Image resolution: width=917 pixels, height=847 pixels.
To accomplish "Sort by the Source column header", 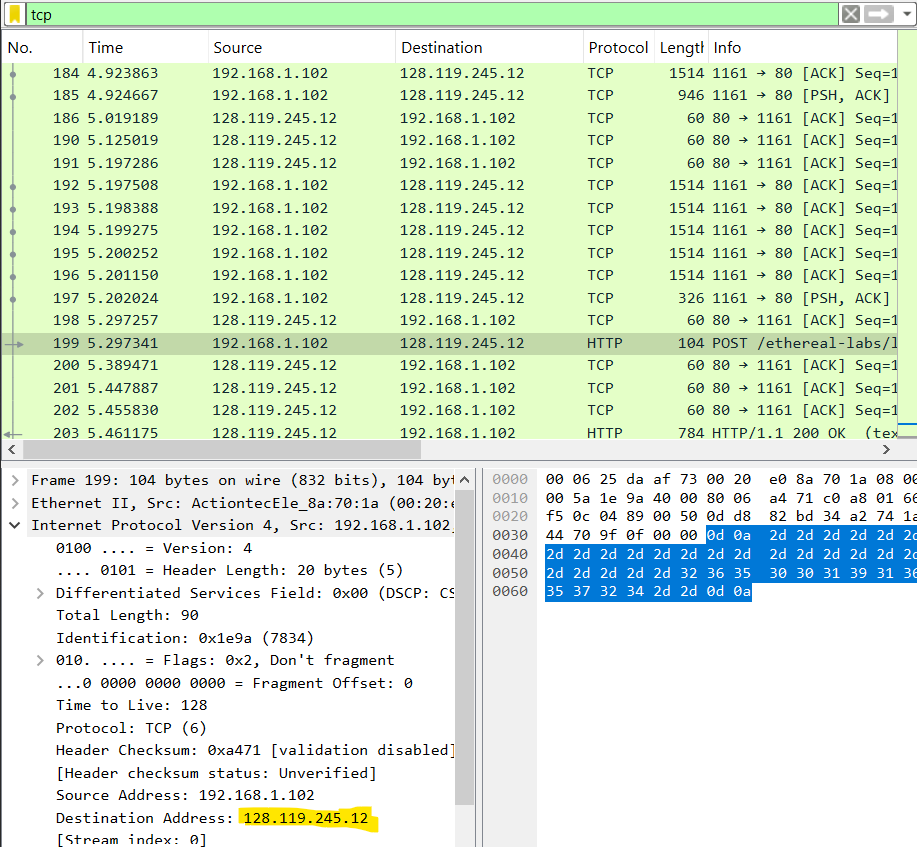I will click(302, 47).
